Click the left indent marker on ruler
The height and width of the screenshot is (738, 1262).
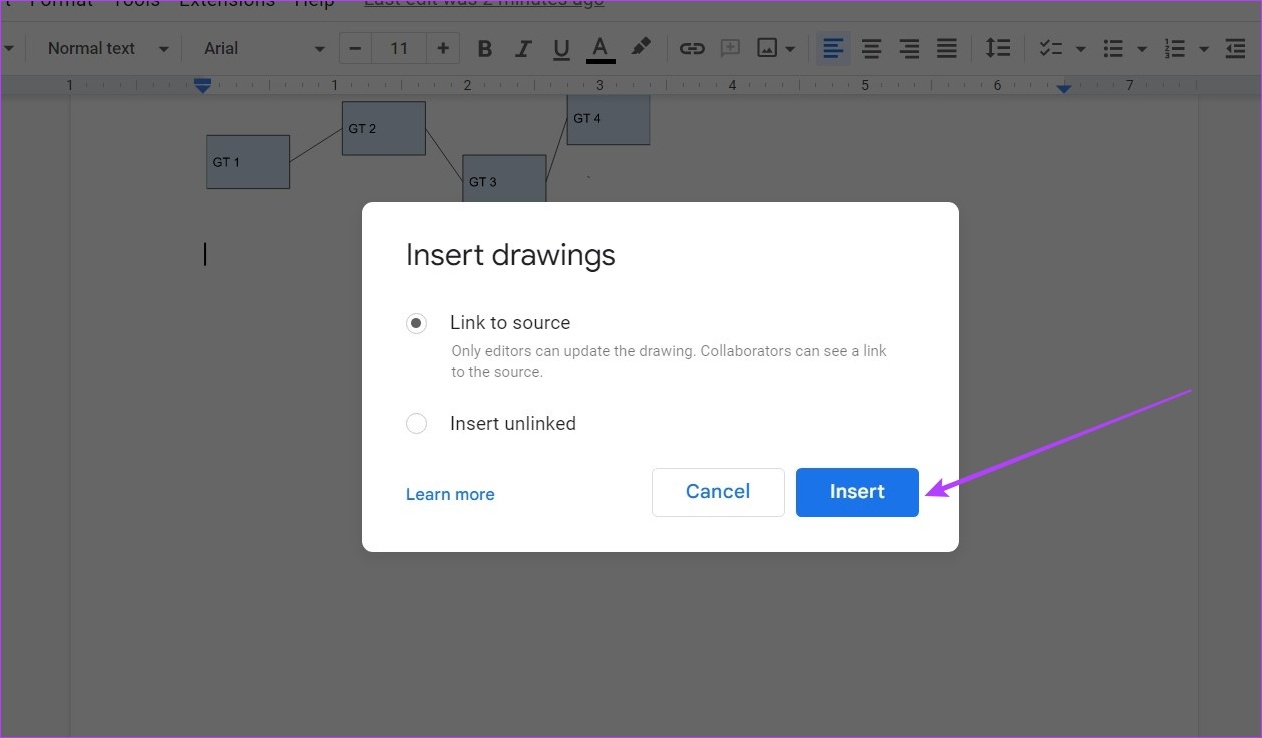click(202, 86)
